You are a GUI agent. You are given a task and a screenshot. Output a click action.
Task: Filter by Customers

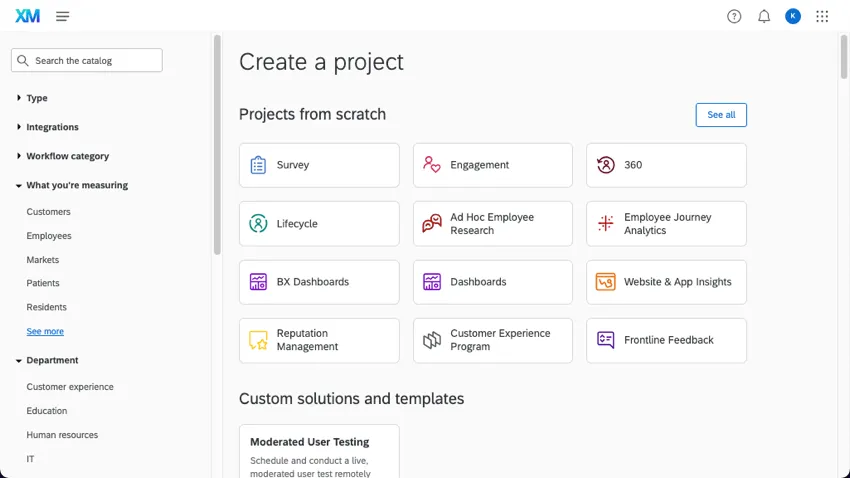pos(48,212)
